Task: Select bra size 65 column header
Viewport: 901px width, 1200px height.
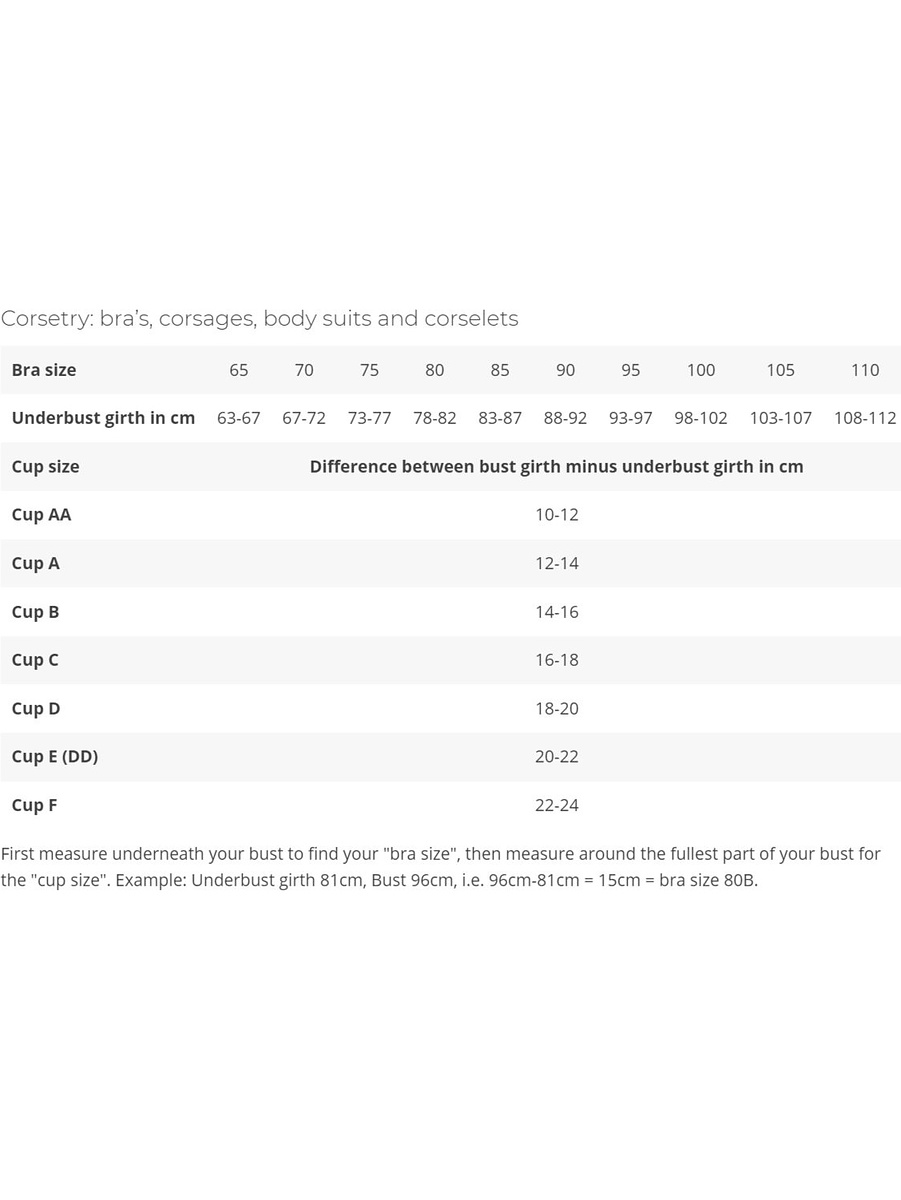Action: point(238,370)
